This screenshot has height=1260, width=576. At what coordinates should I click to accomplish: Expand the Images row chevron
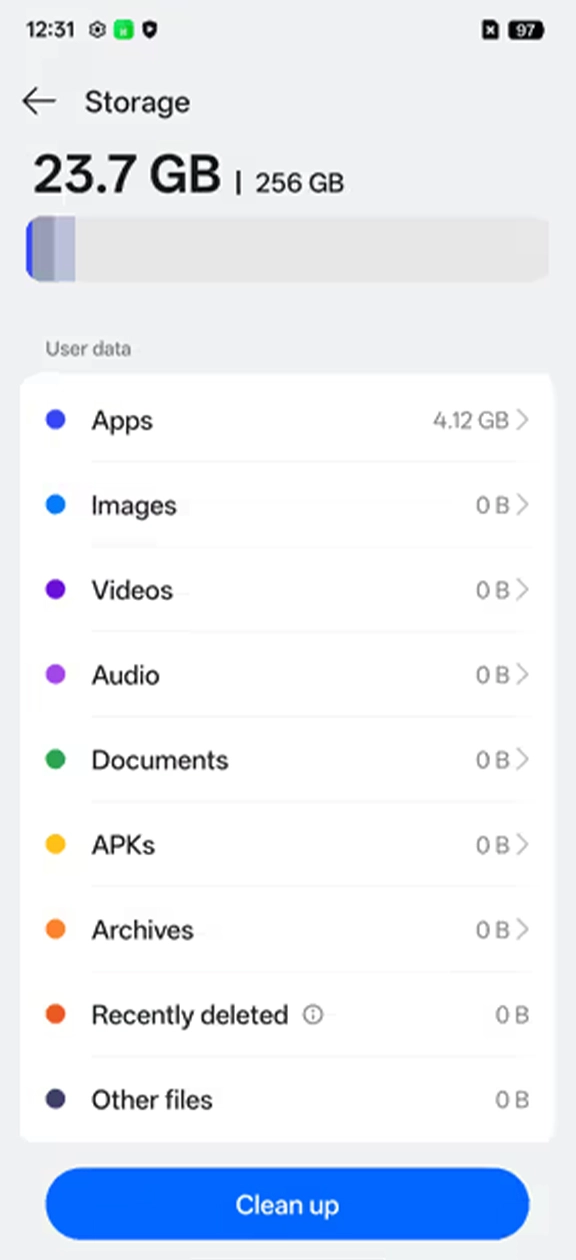(x=522, y=505)
